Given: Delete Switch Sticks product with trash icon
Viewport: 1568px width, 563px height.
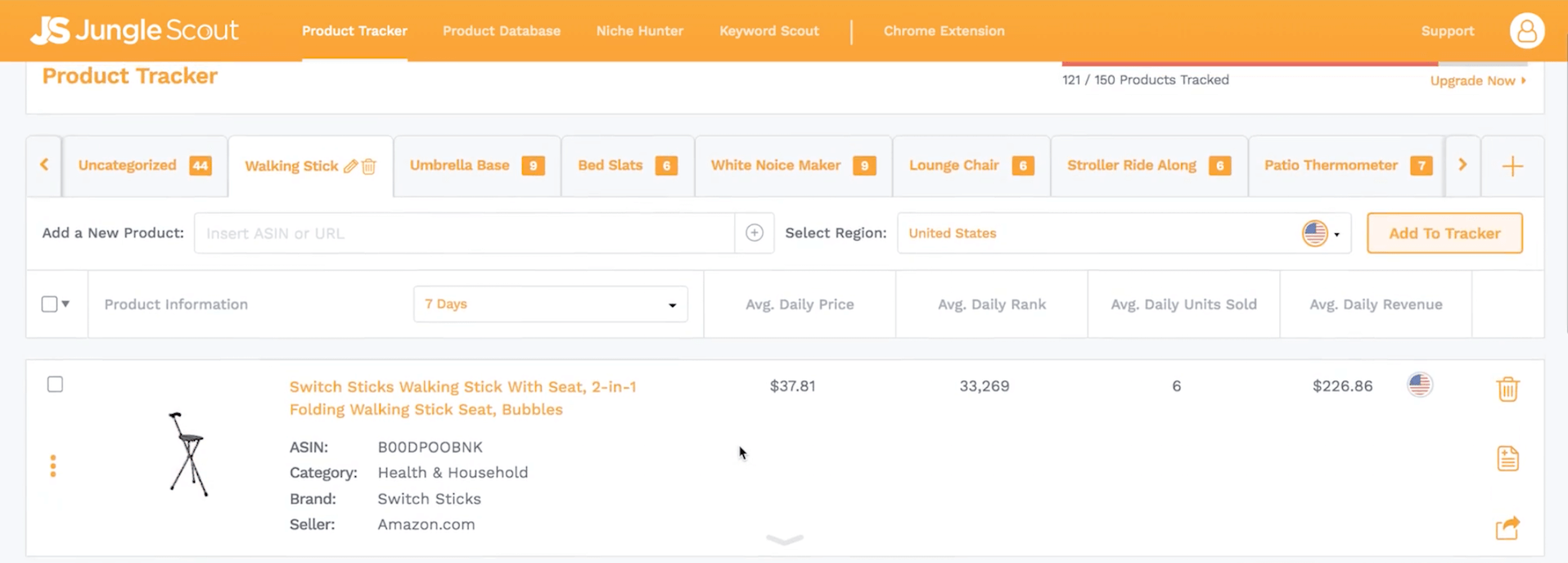Looking at the screenshot, I should 1507,389.
